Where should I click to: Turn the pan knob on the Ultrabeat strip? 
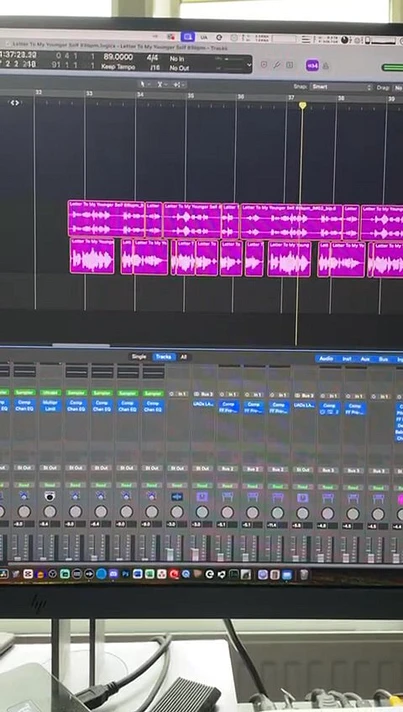[x=50, y=512]
